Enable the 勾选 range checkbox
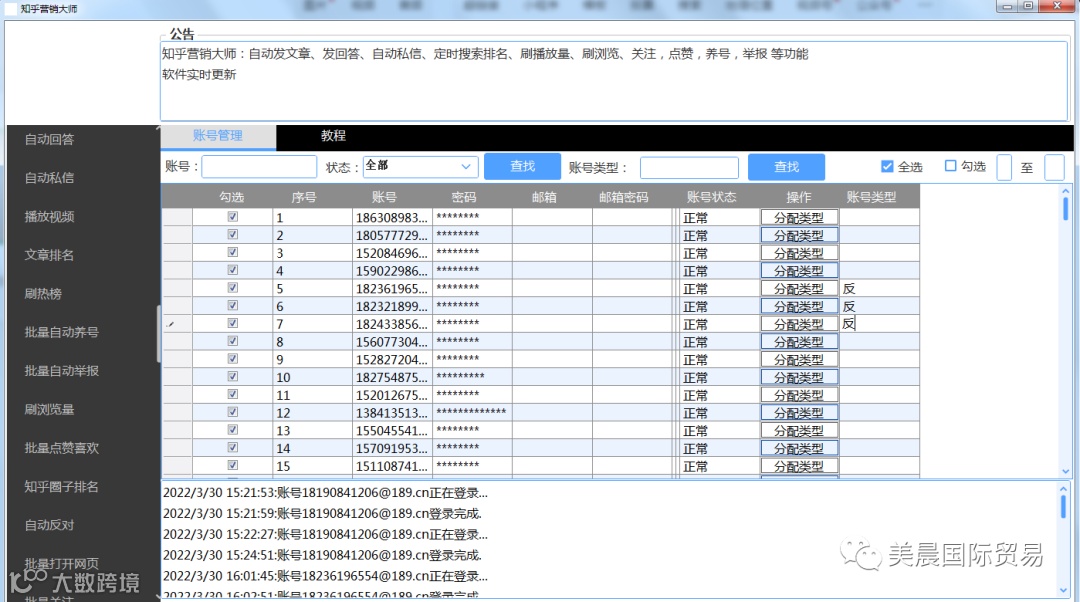Screen dimensions: 1080x602 tap(951, 166)
